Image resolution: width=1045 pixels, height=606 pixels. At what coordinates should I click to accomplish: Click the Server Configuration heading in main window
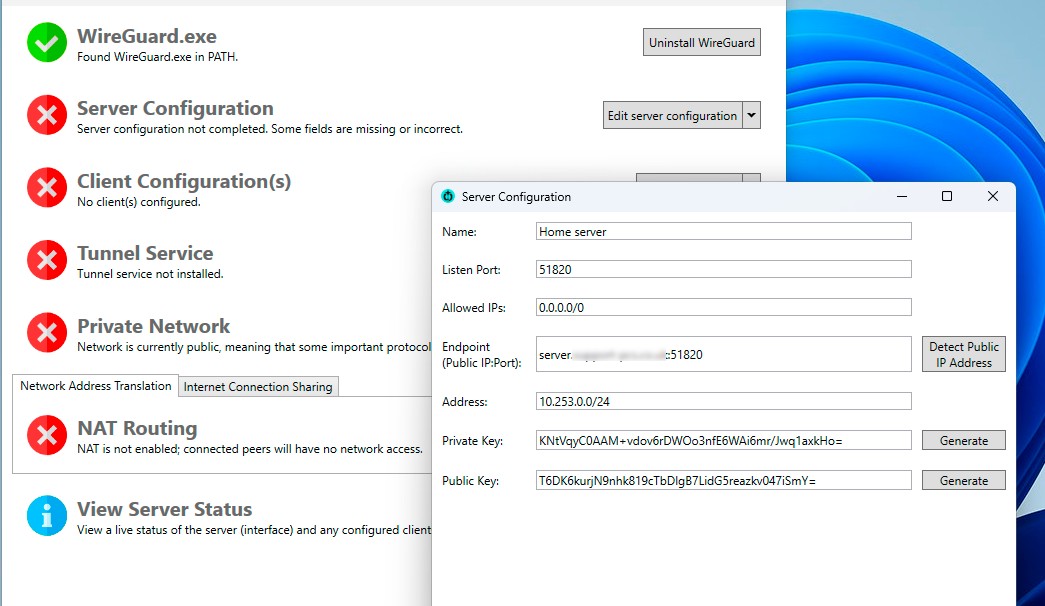(175, 108)
